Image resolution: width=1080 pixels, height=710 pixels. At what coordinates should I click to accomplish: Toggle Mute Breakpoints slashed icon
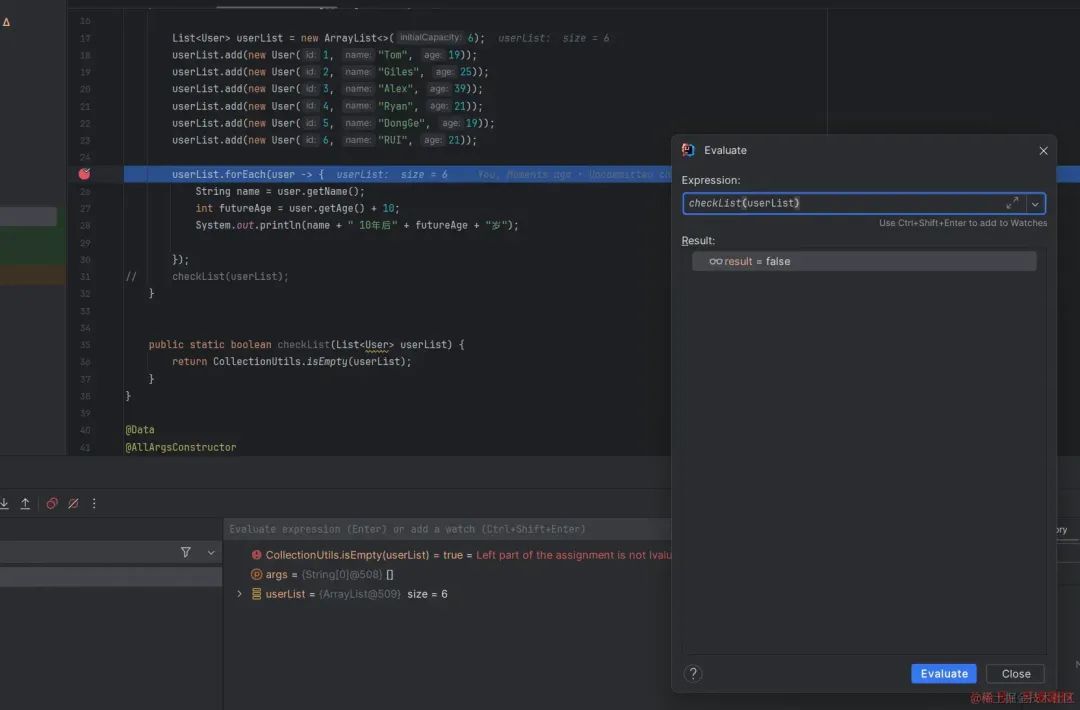click(x=73, y=503)
